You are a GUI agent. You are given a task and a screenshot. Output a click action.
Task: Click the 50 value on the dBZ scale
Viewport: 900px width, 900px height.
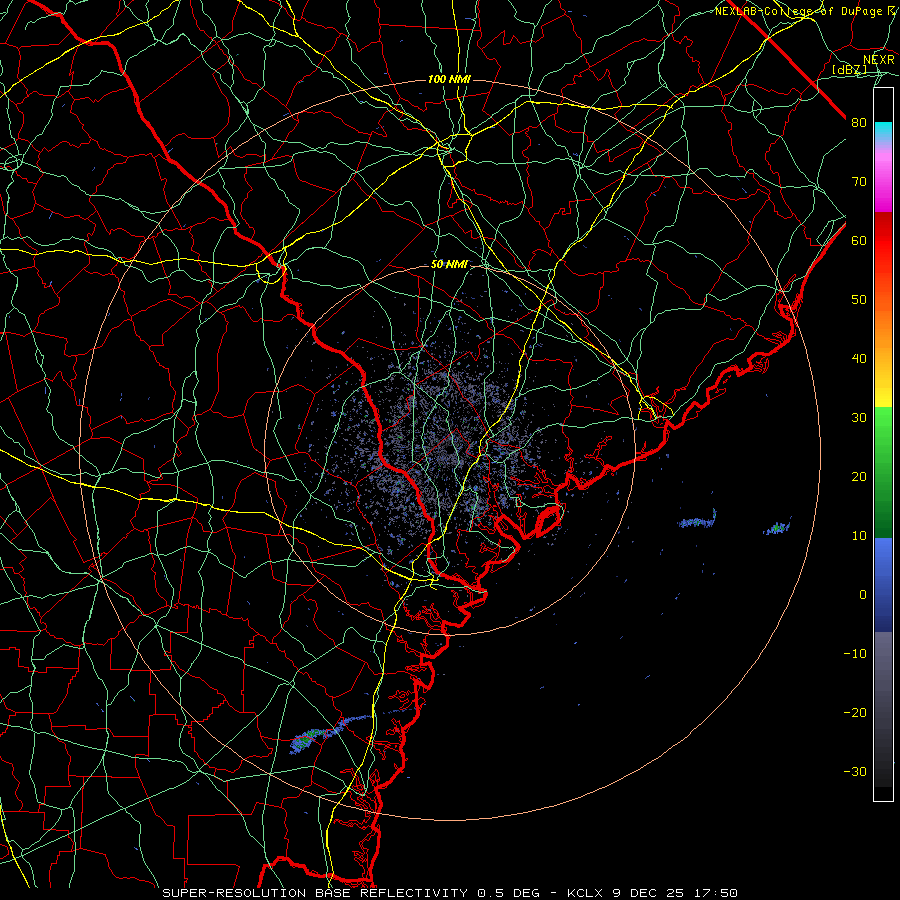[x=859, y=300]
